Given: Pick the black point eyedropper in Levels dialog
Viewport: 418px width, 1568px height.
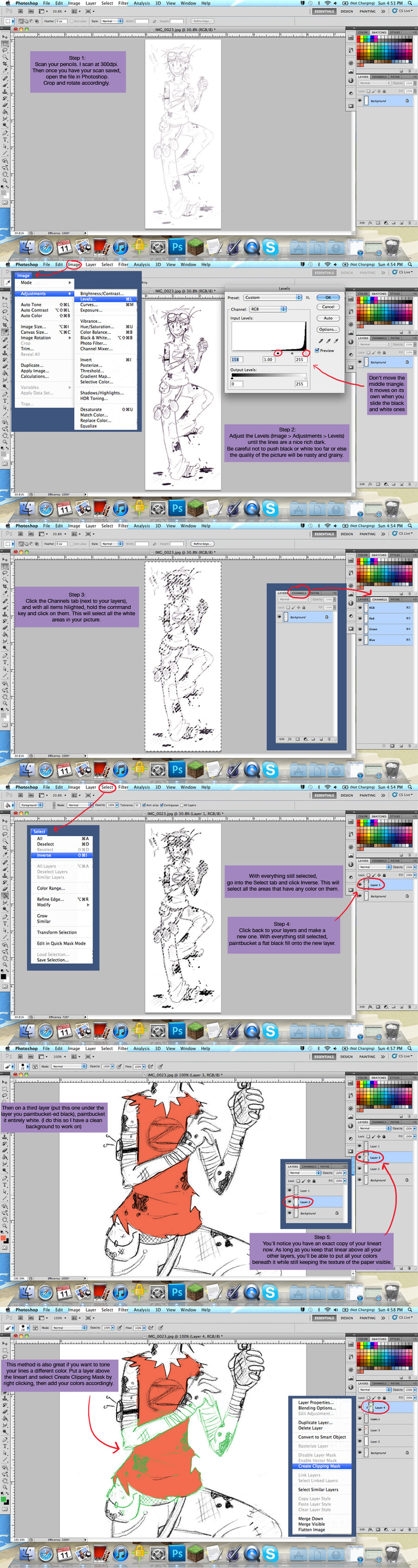Looking at the screenshot, I should pyautogui.click(x=320, y=341).
